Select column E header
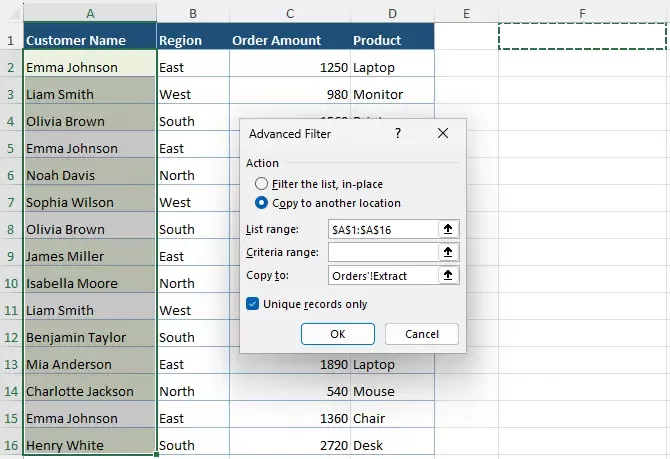The width and height of the screenshot is (670, 459). [x=466, y=13]
